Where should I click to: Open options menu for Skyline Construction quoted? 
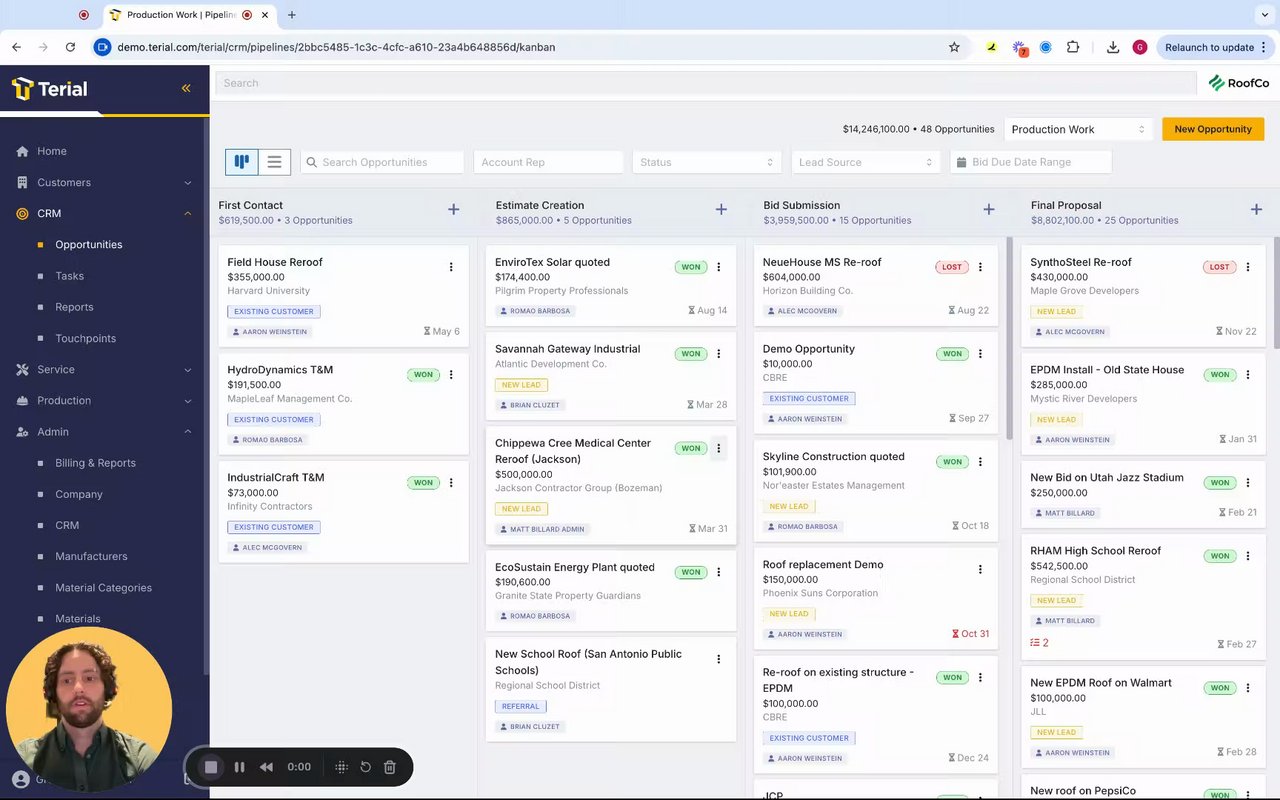[x=980, y=462]
